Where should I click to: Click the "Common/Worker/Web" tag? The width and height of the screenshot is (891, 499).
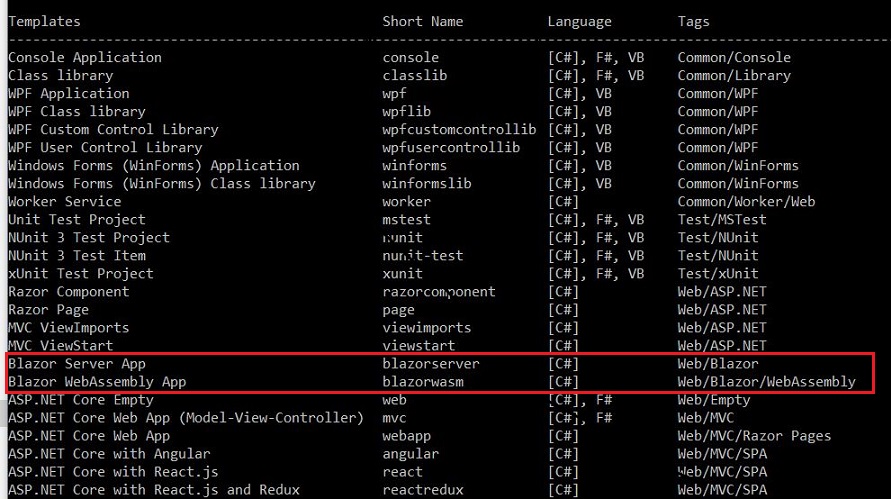(x=746, y=202)
